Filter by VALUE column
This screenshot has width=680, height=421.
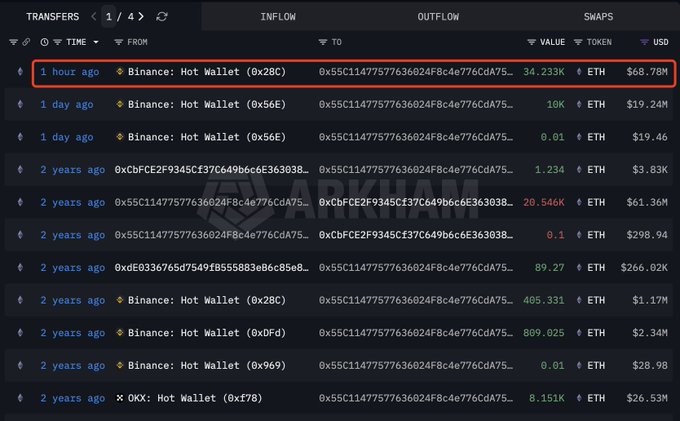(x=531, y=42)
